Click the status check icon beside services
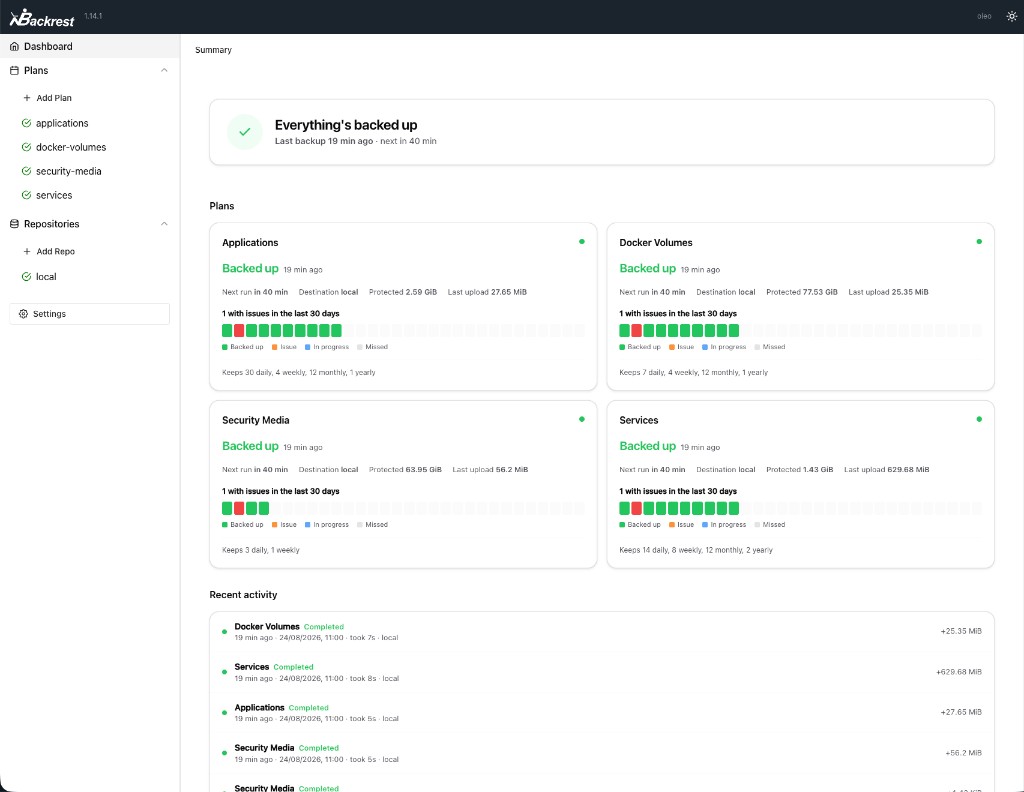The height and width of the screenshot is (792, 1024). coord(26,195)
